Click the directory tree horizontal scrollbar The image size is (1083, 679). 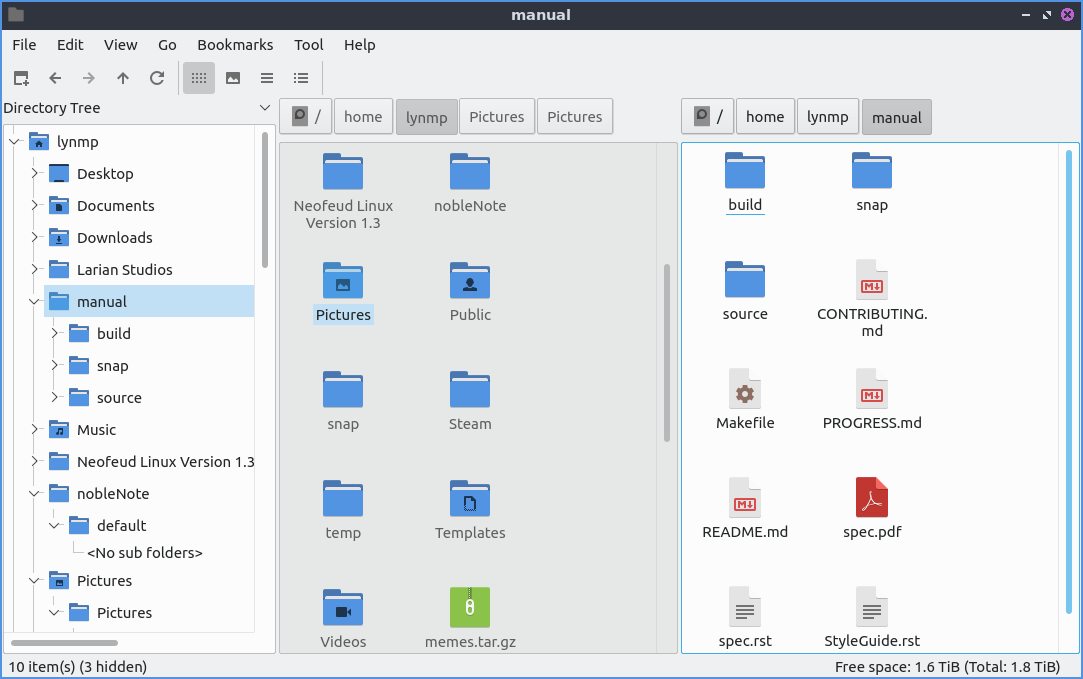pos(64,642)
